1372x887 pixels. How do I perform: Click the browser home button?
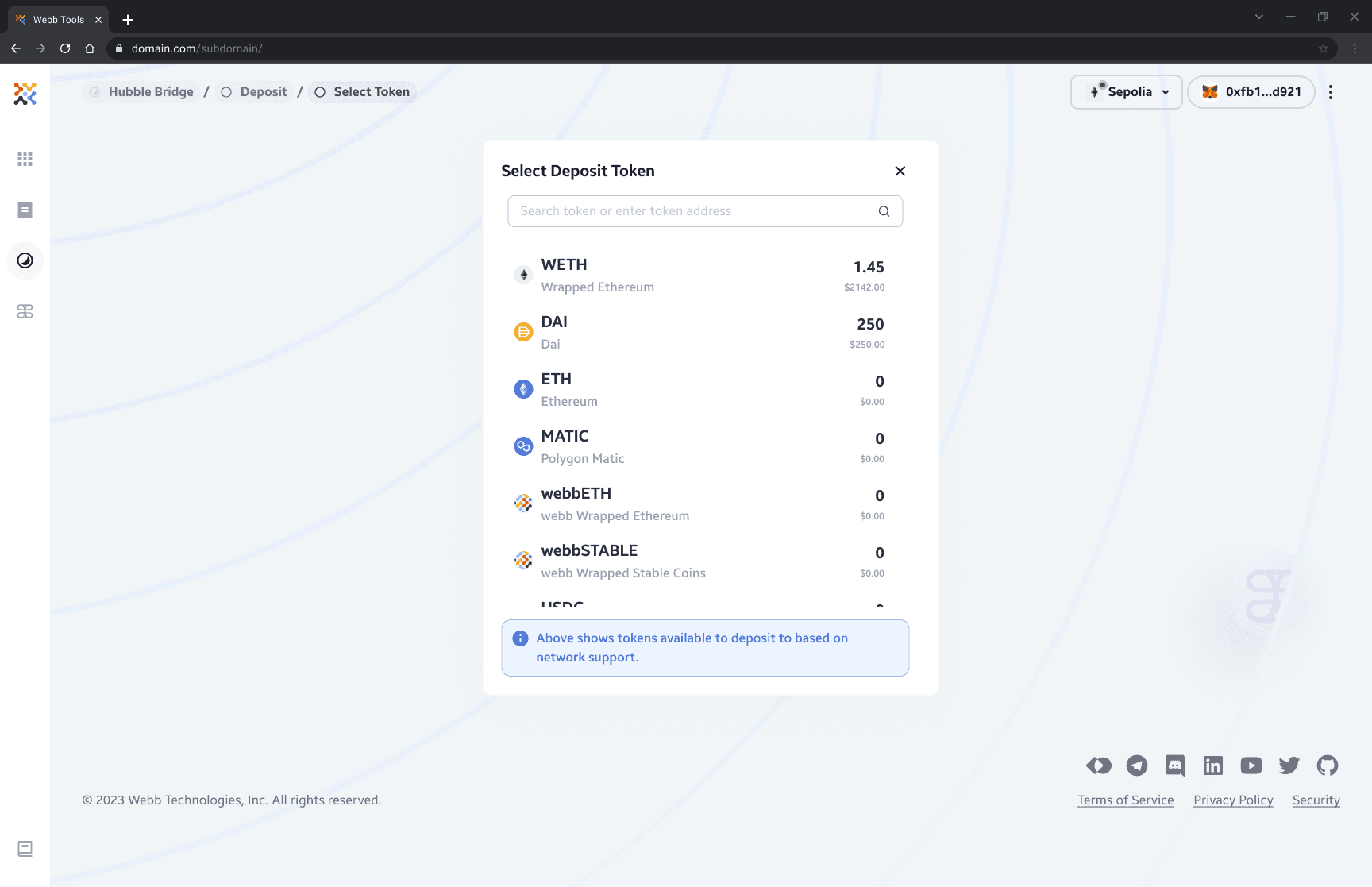90,48
